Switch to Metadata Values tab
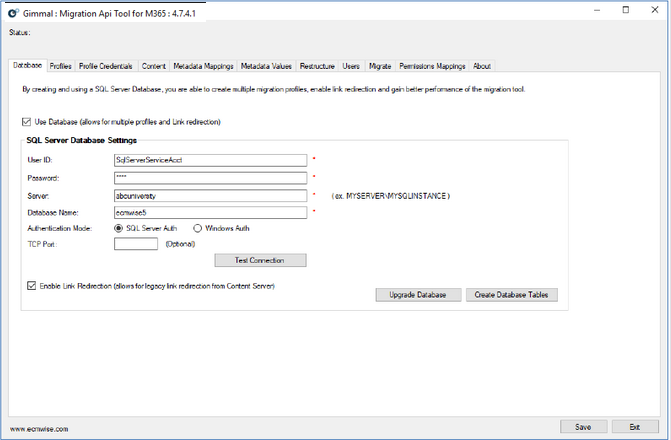This screenshot has height=440, width=671. (x=267, y=66)
